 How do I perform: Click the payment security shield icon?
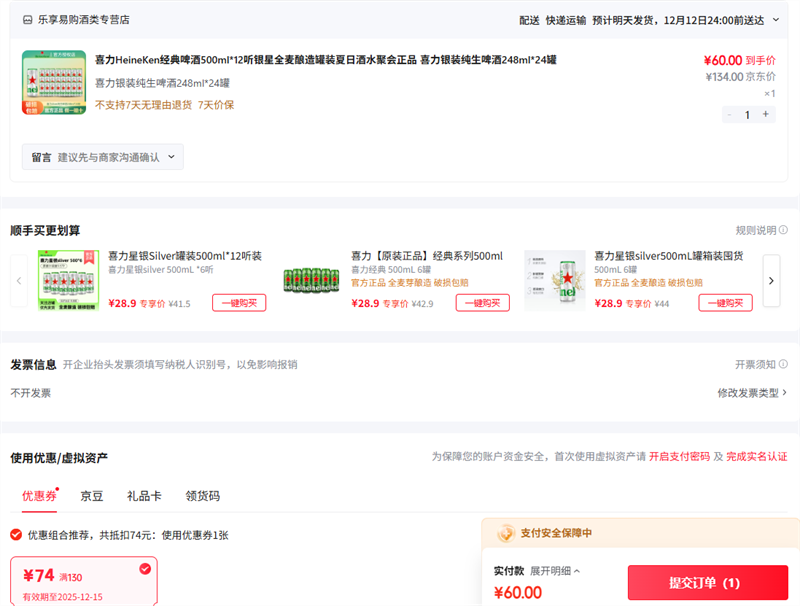pyautogui.click(x=506, y=533)
